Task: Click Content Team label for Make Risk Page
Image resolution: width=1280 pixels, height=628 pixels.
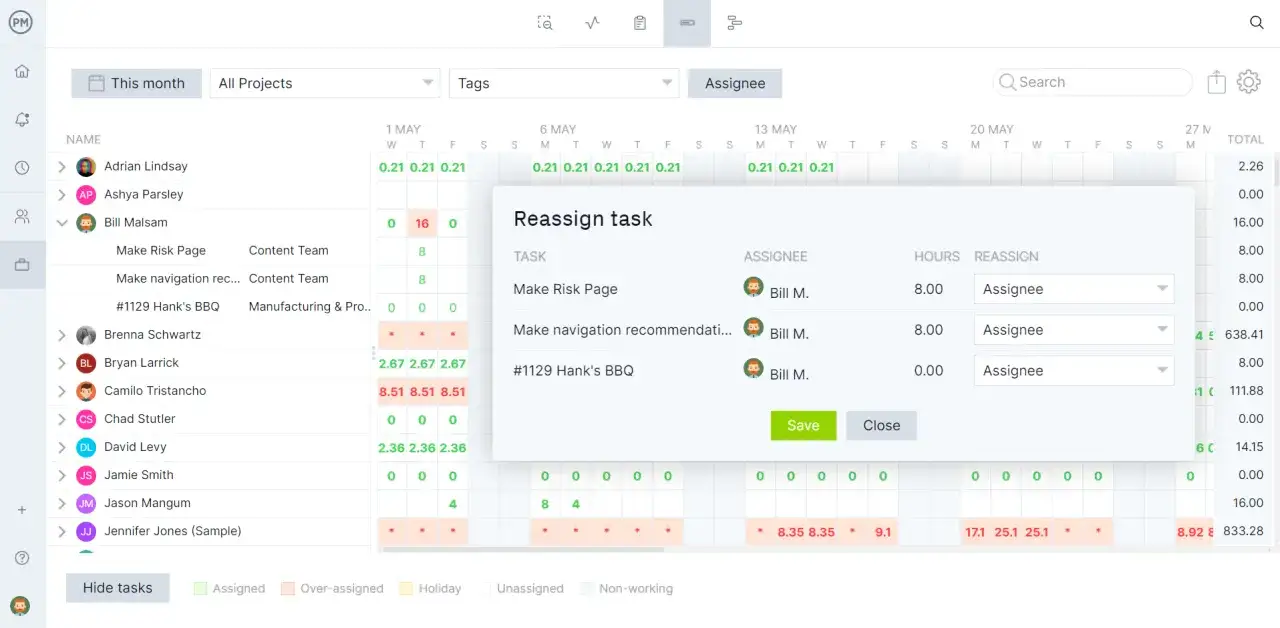Action: 288,251
